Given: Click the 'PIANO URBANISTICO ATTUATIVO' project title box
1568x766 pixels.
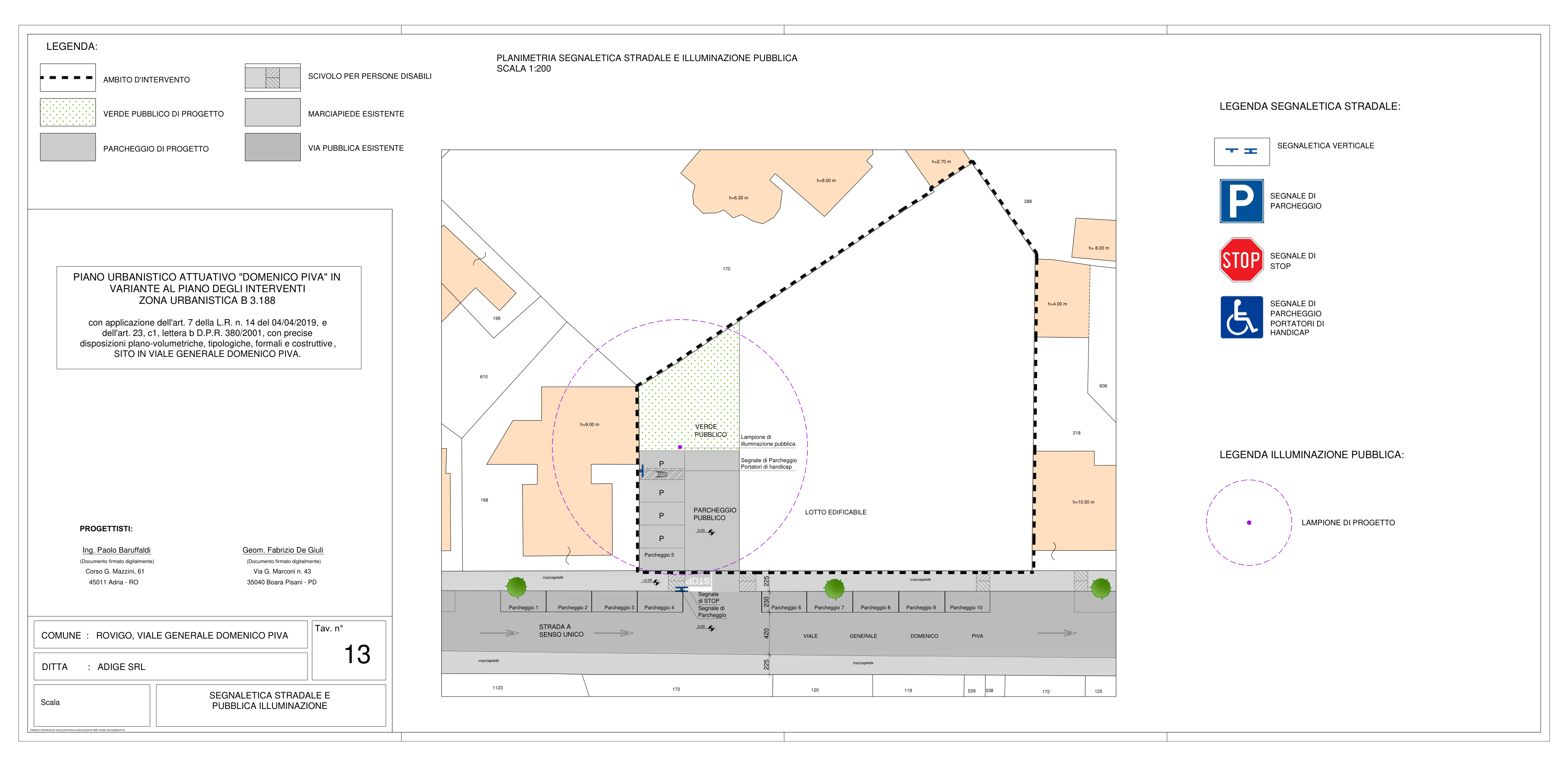Looking at the screenshot, I should coord(209,317).
